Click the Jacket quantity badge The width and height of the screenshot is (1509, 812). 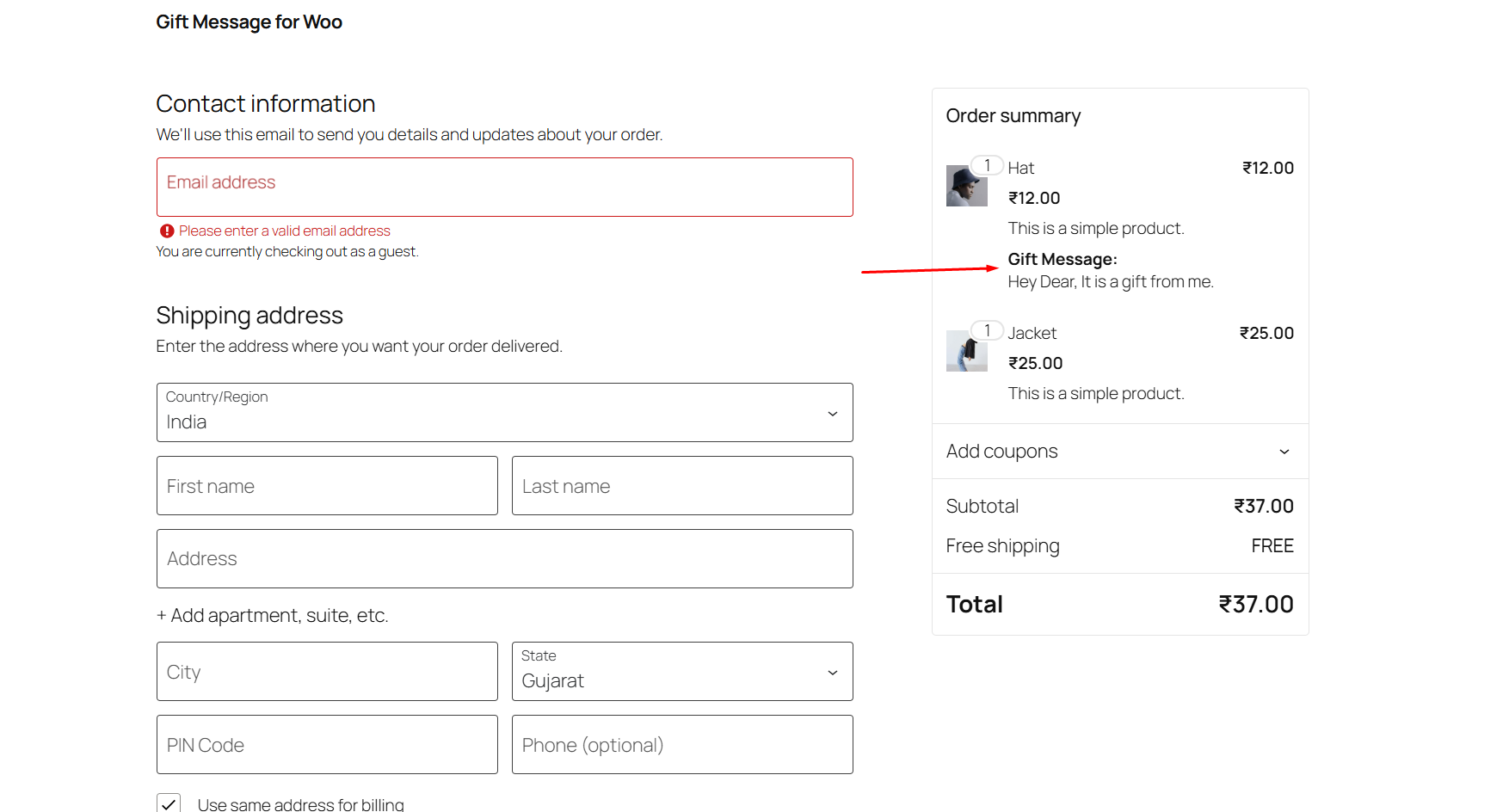(987, 330)
